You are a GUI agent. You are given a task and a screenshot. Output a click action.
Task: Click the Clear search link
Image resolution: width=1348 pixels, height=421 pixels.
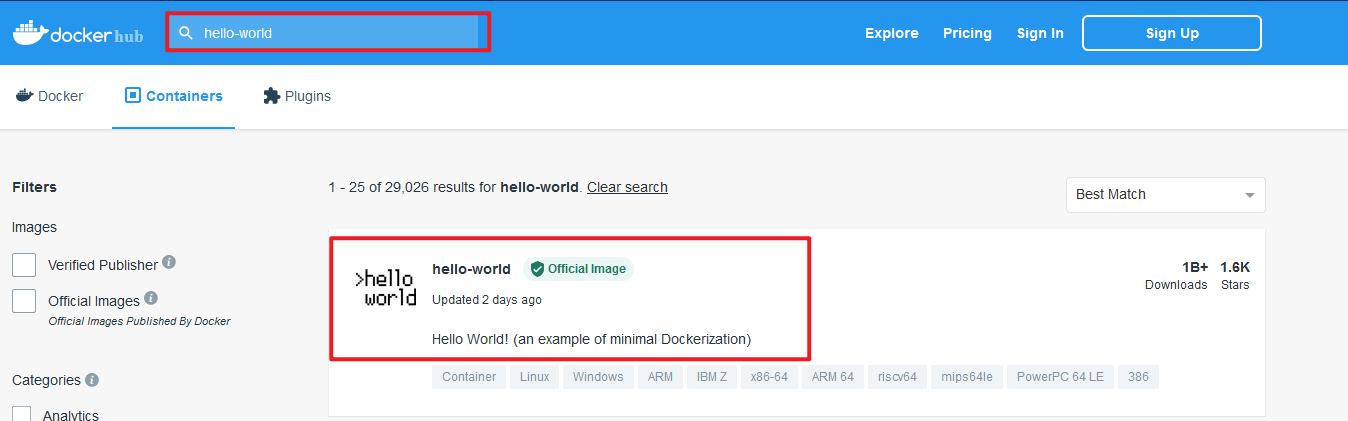click(627, 187)
